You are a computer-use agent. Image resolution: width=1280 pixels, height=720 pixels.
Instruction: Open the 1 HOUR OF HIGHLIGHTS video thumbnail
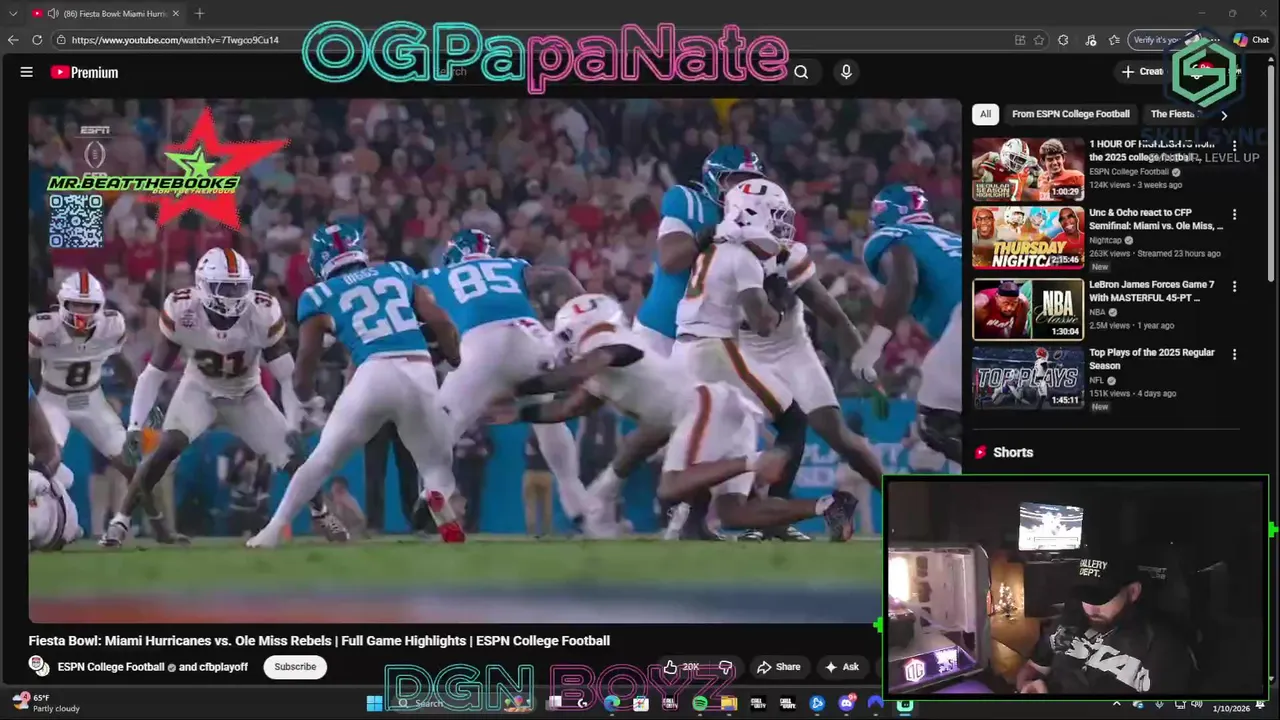pyautogui.click(x=1028, y=169)
